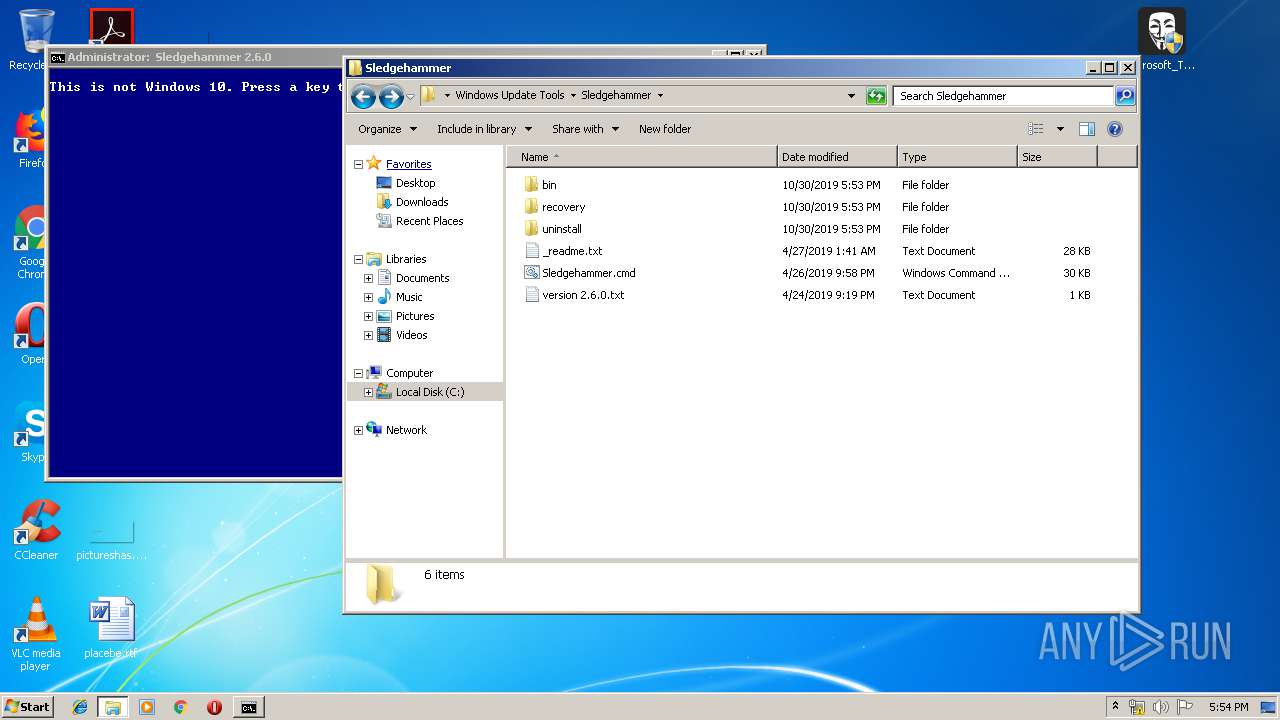1280x720 pixels.
Task: Expand the Videos library node
Action: click(368, 335)
